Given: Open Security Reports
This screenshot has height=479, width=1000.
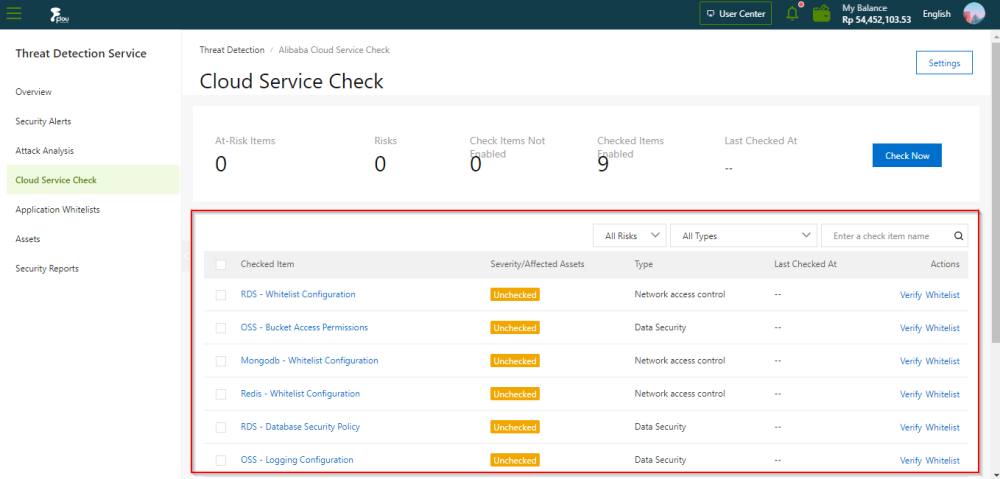Looking at the screenshot, I should [x=47, y=269].
